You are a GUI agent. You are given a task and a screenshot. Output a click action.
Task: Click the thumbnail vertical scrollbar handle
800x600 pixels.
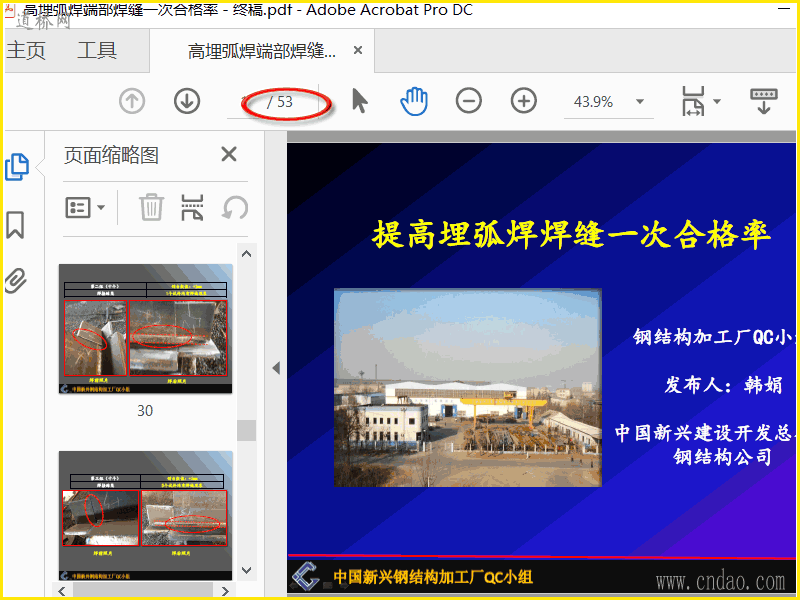coord(246,430)
